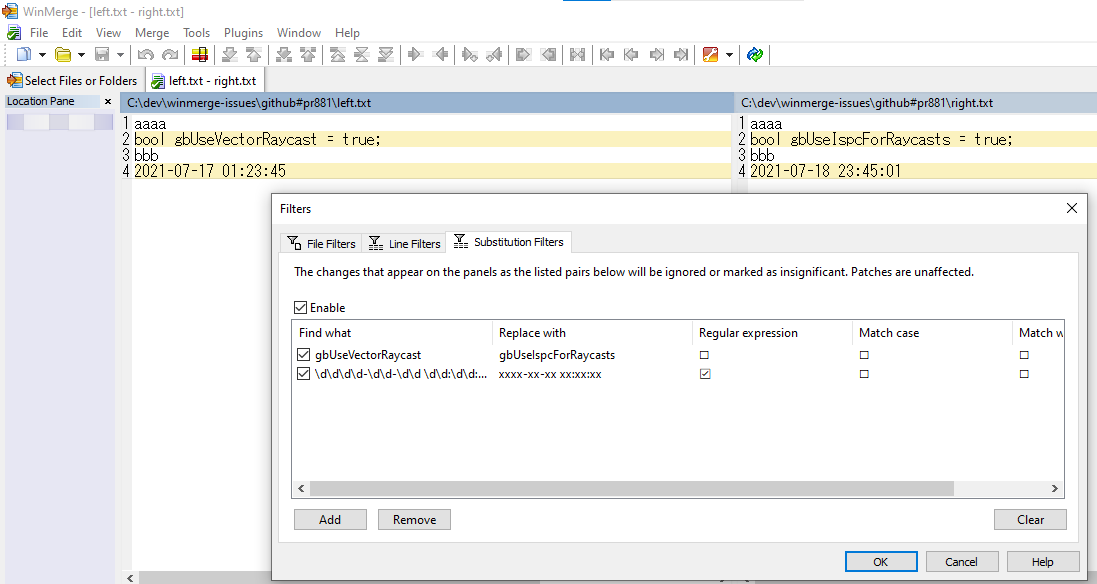Click the Replace with column header

point(593,333)
